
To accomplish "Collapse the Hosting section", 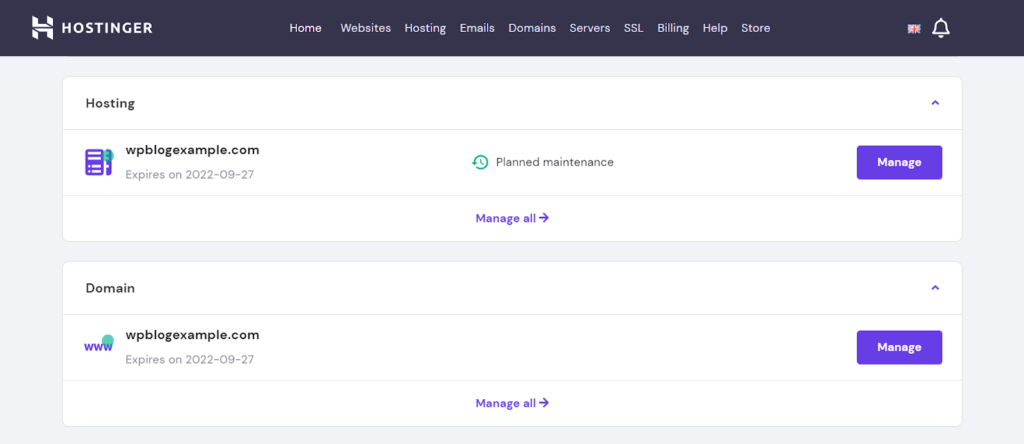I will (935, 103).
